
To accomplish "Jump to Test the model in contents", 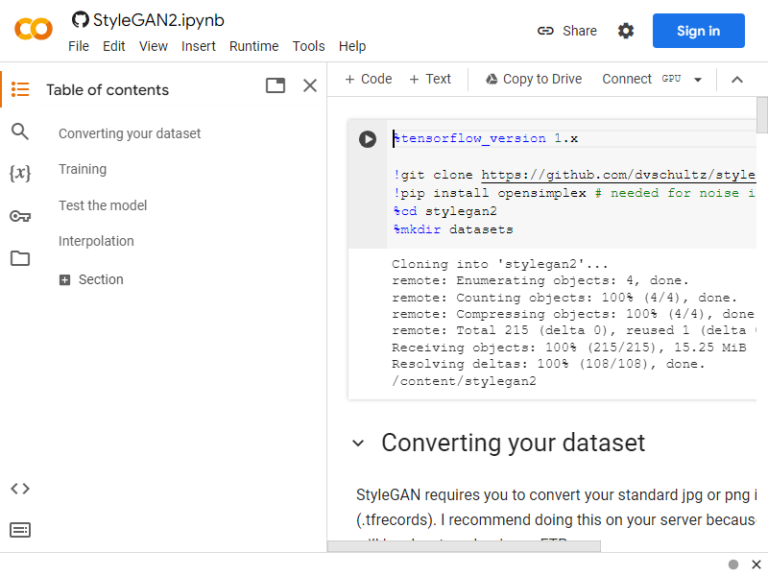I will click(102, 205).
